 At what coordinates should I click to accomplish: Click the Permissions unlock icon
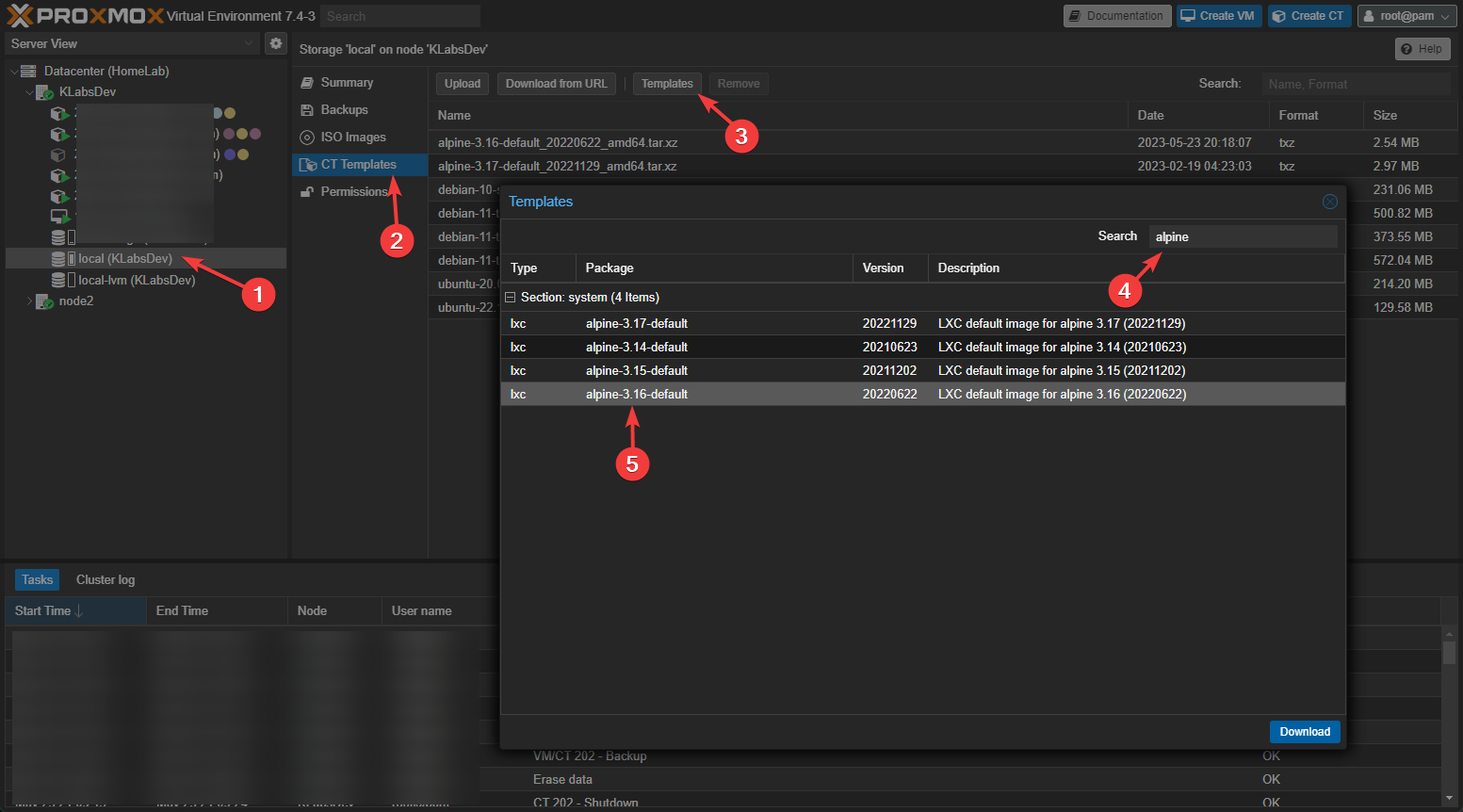tap(307, 192)
